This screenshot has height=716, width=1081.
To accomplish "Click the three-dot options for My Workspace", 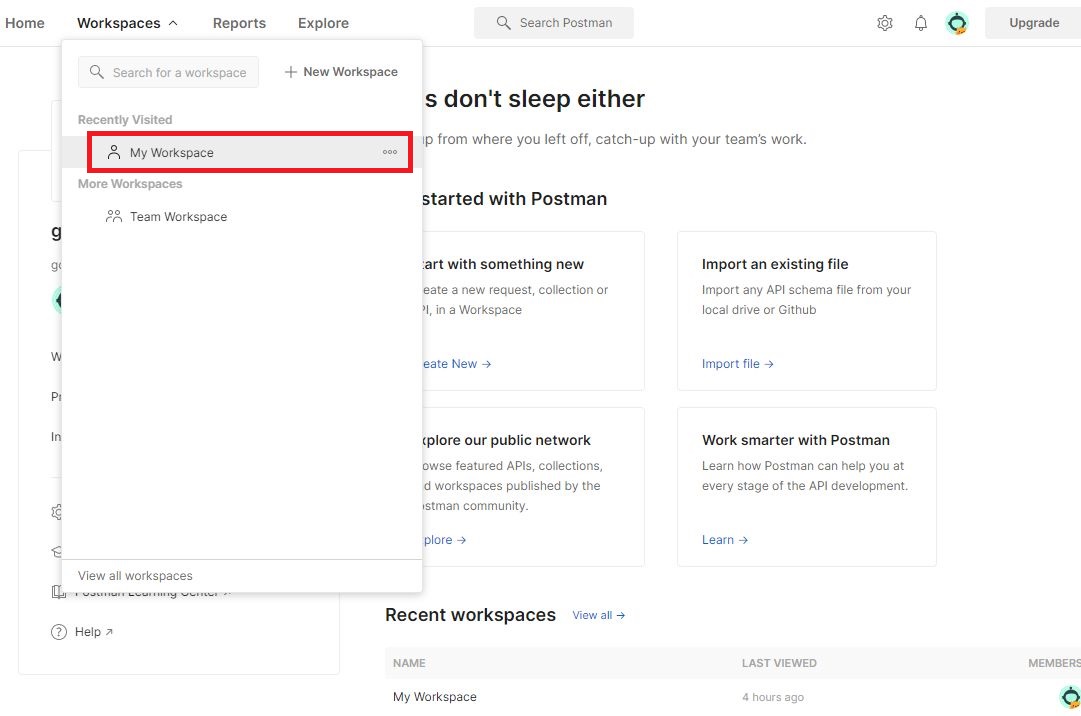I will click(390, 152).
